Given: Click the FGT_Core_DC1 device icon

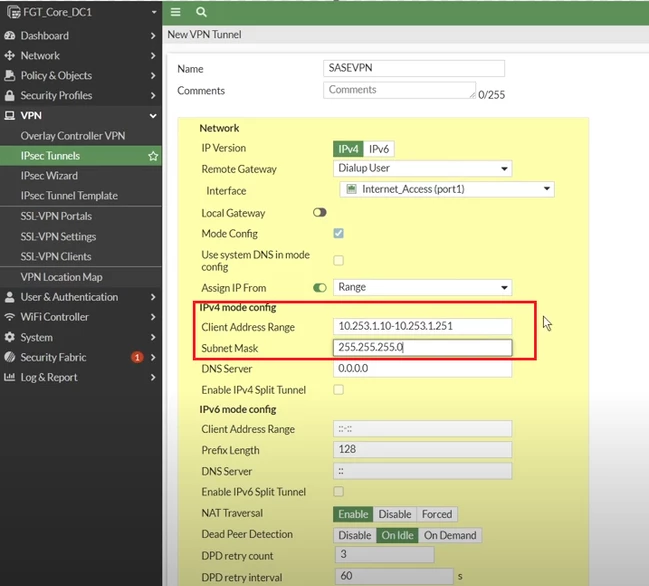Looking at the screenshot, I should click(x=14, y=12).
